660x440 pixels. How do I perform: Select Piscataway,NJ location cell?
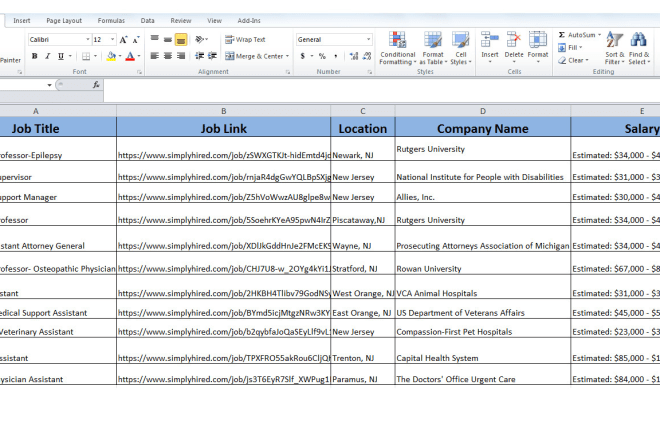(363, 214)
